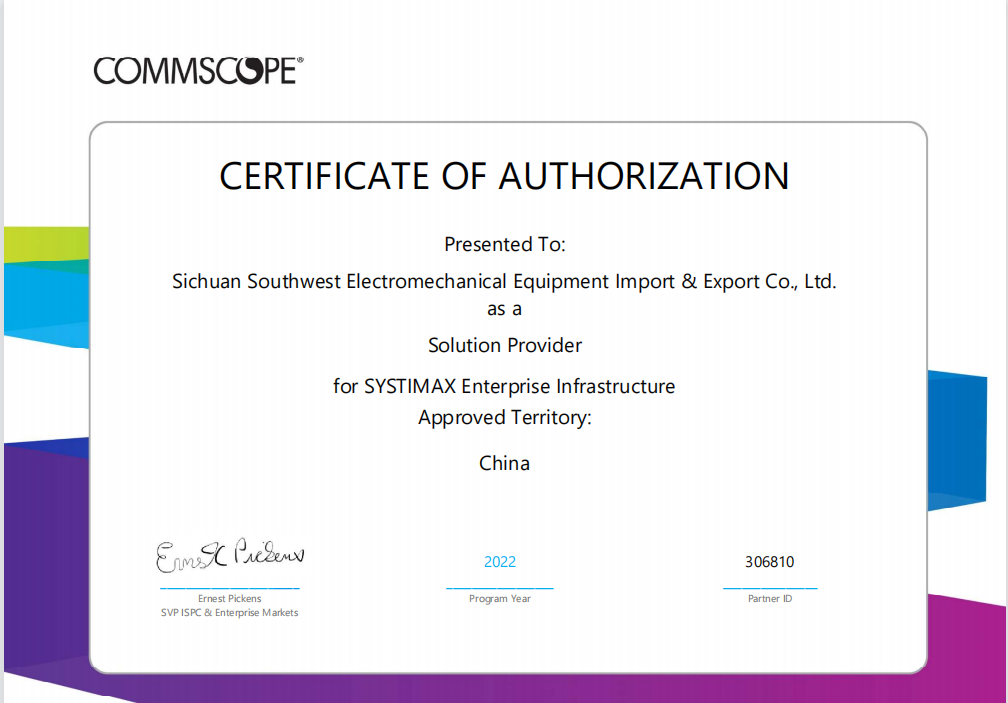1008x703 pixels.
Task: Select the 'CERTIFICATE OF AUTHORIZATION' heading
Action: (504, 176)
